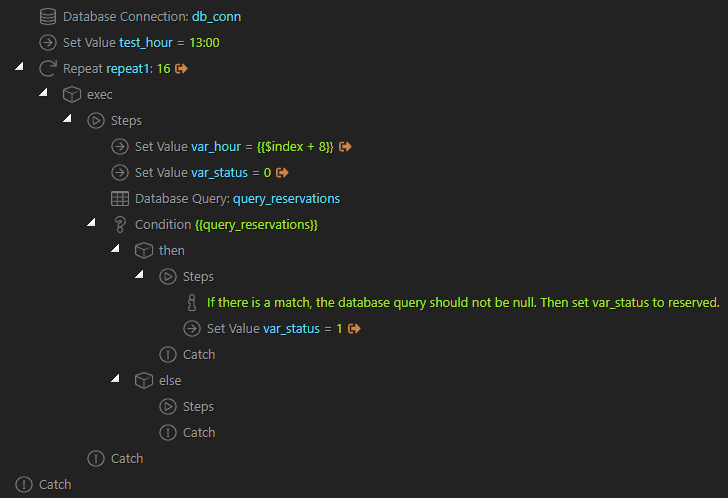Click the Database Connection cylinder icon
The width and height of the screenshot is (728, 498).
tap(47, 17)
